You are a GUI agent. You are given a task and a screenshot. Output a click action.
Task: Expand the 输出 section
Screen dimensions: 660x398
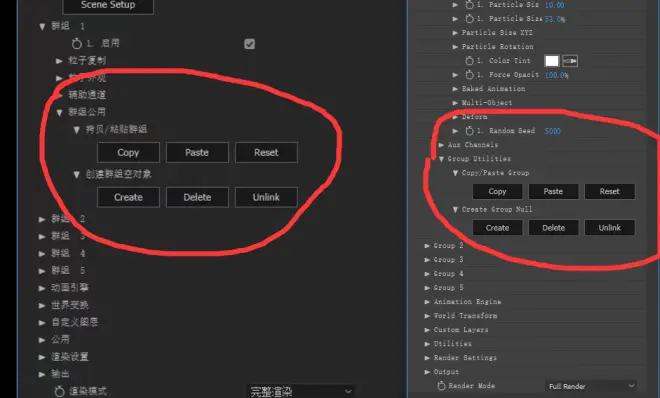(42, 374)
